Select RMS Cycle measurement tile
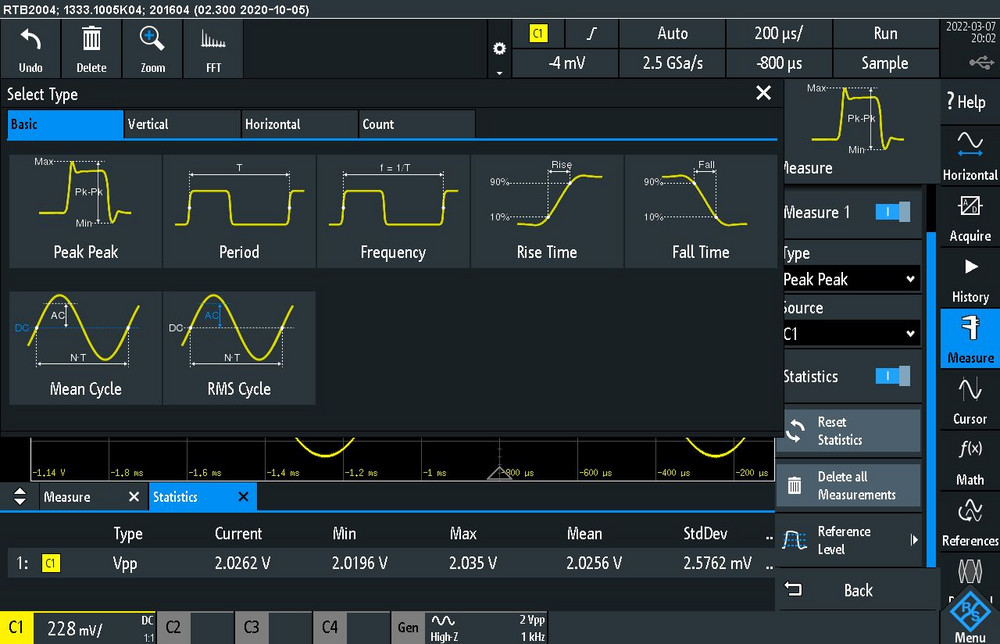This screenshot has height=644, width=1000. pos(239,348)
